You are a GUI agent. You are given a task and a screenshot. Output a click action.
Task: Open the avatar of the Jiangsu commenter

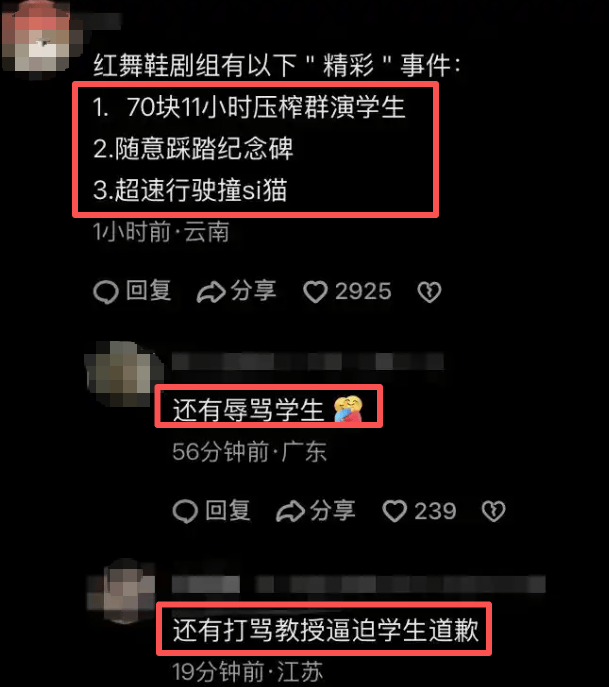coord(121,591)
